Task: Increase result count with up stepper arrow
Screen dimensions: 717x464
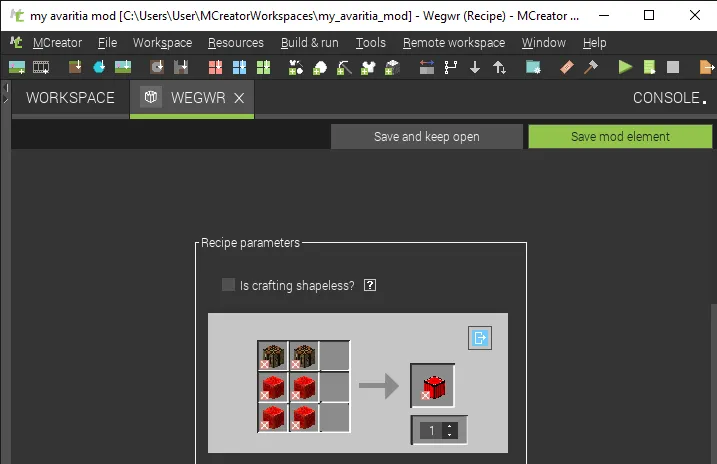Action: (x=449, y=426)
